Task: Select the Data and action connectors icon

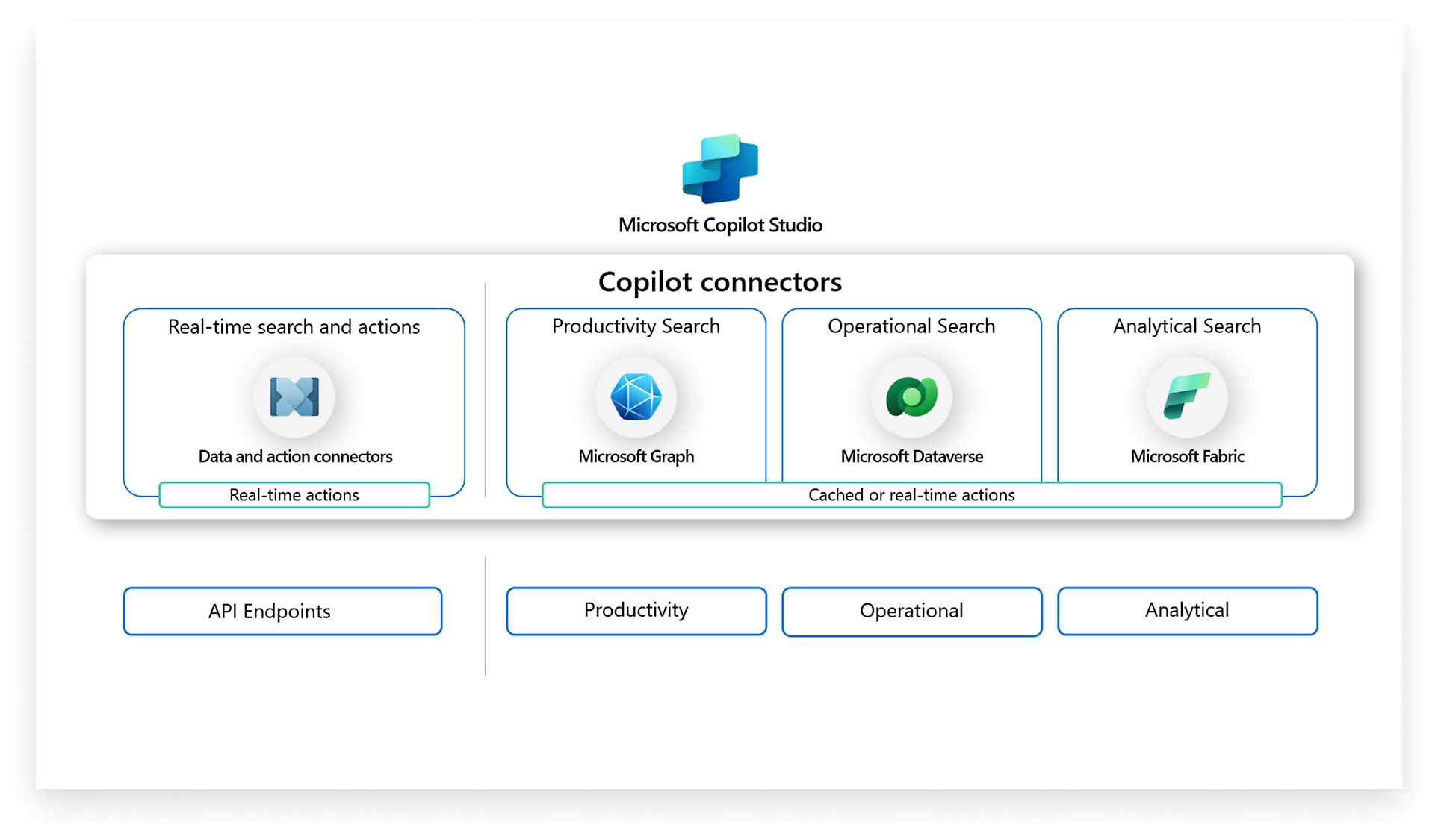Action: pos(294,397)
